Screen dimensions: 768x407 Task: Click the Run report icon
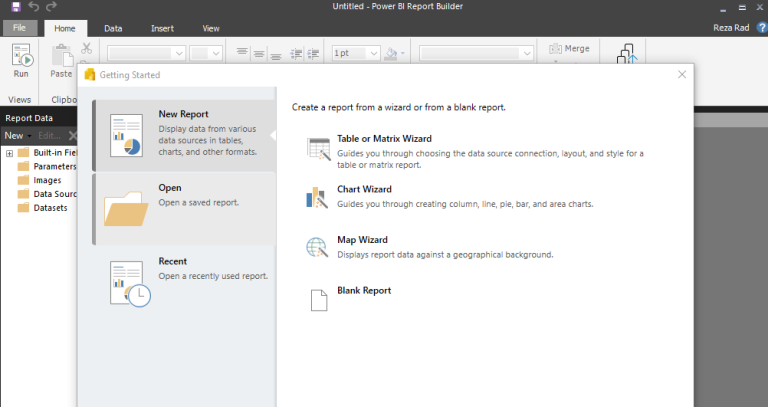pos(21,58)
